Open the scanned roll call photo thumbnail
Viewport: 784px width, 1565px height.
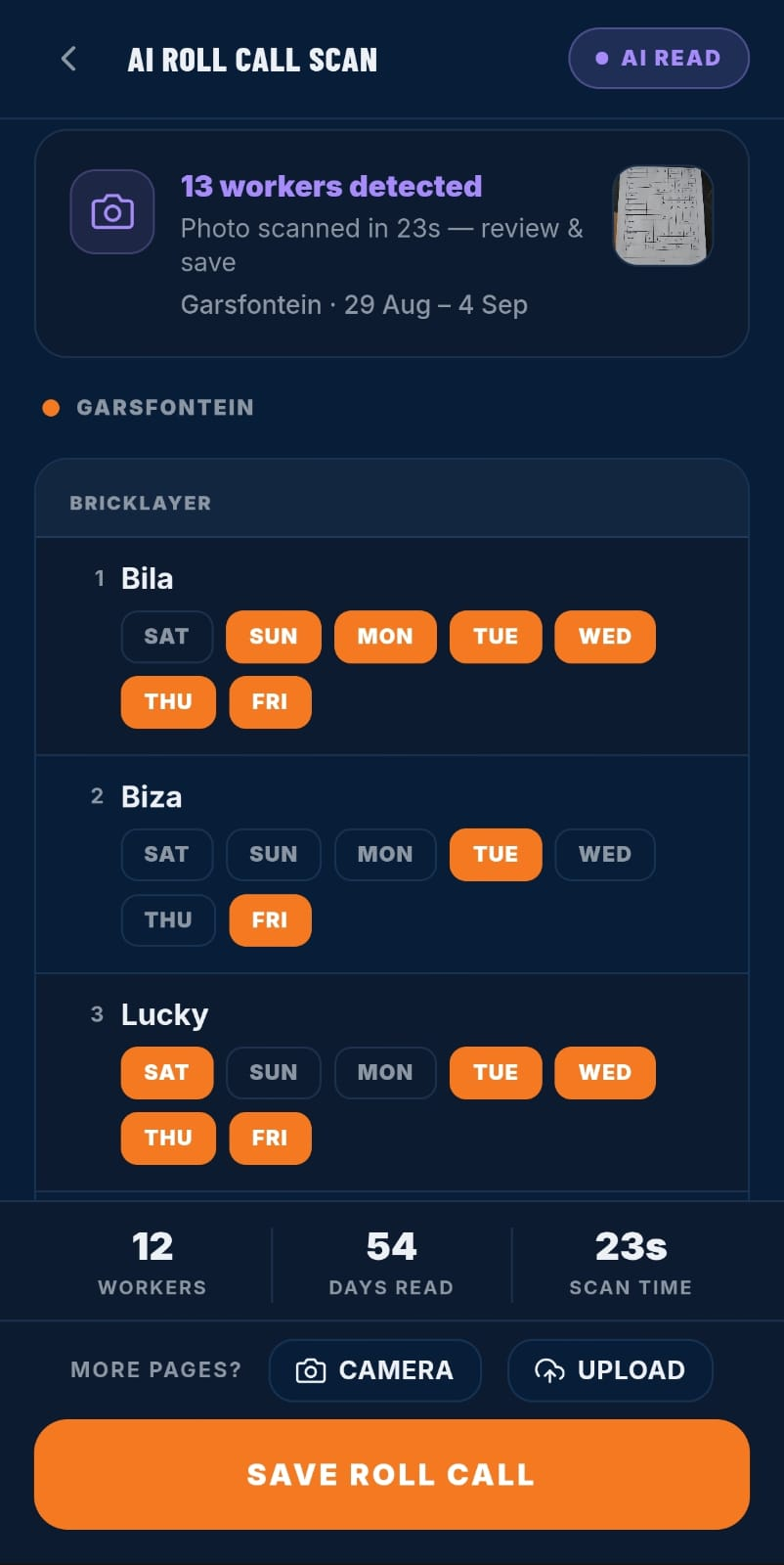pyautogui.click(x=663, y=215)
